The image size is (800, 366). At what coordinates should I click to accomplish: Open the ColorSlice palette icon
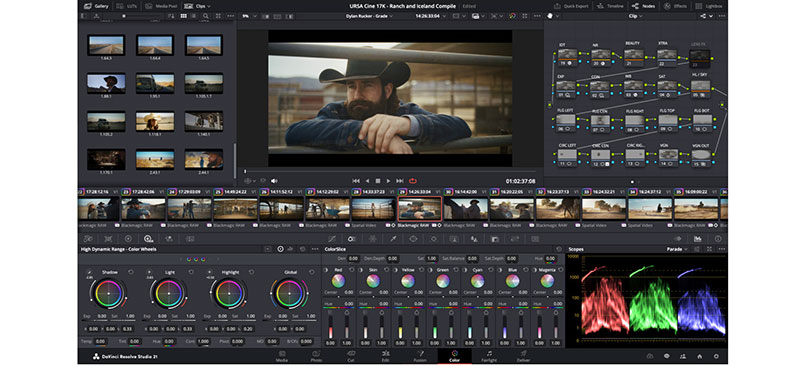click(x=352, y=238)
